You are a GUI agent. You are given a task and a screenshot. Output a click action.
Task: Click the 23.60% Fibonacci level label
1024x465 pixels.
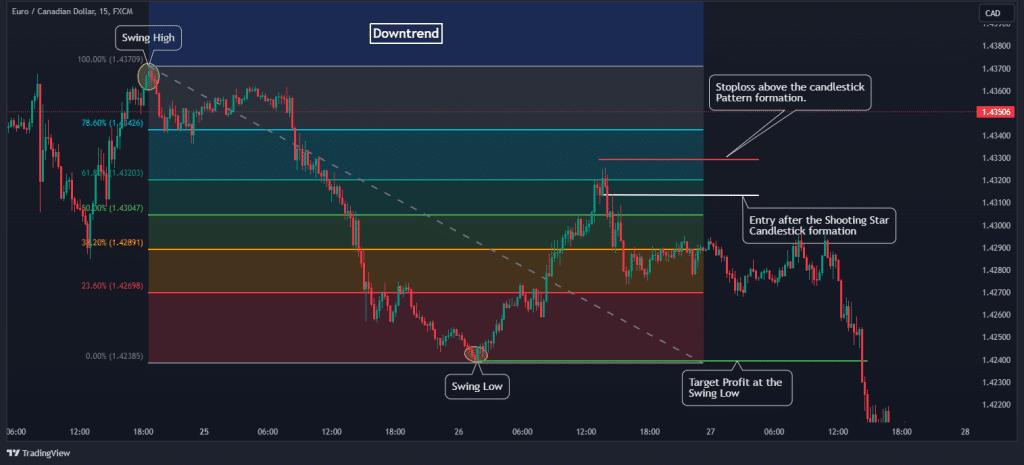click(x=114, y=285)
